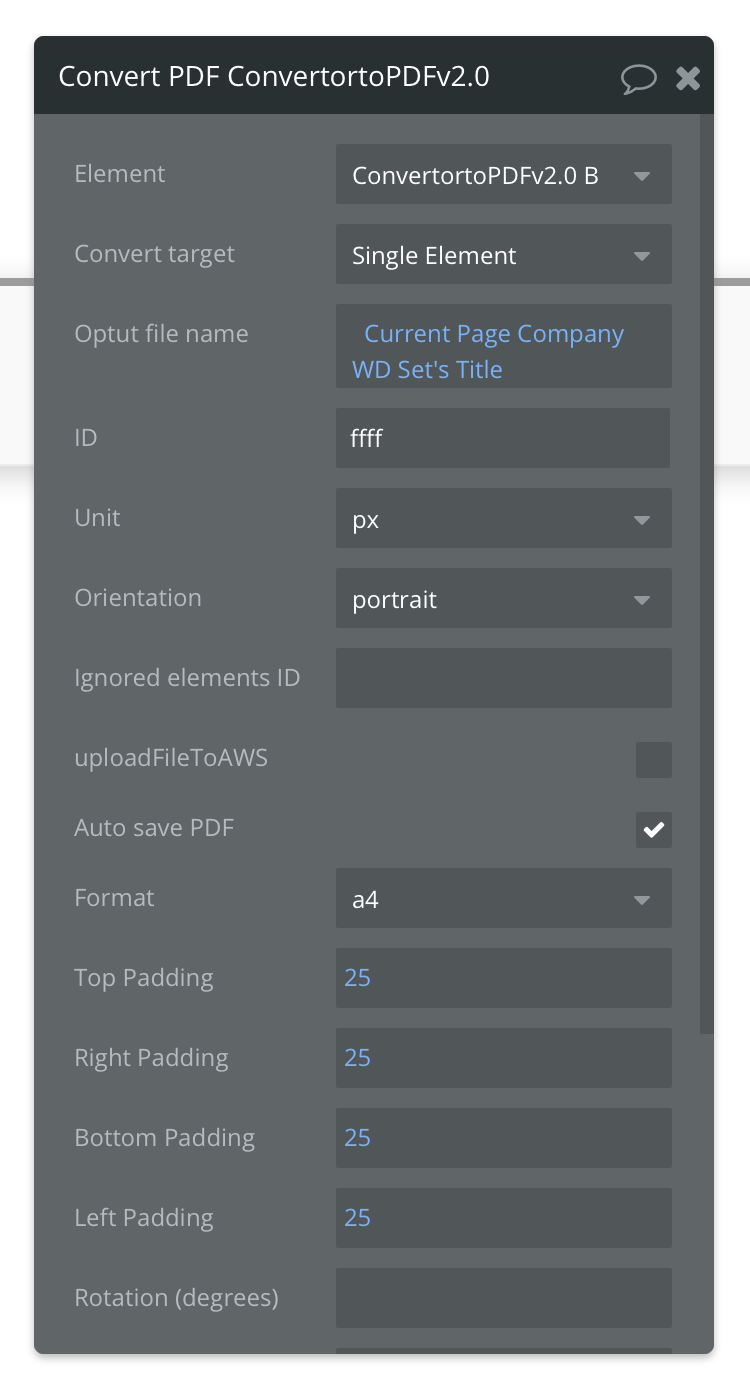The height and width of the screenshot is (1390, 750).
Task: Uncheck the Auto save PDF checkbox
Action: (x=654, y=830)
